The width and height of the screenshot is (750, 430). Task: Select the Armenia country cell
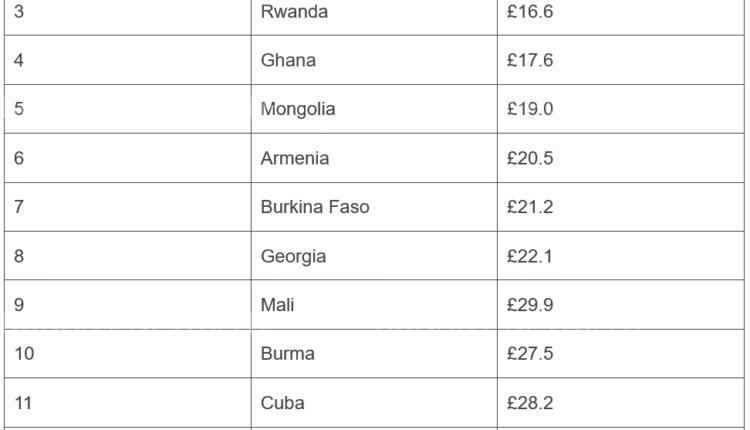tap(294, 158)
